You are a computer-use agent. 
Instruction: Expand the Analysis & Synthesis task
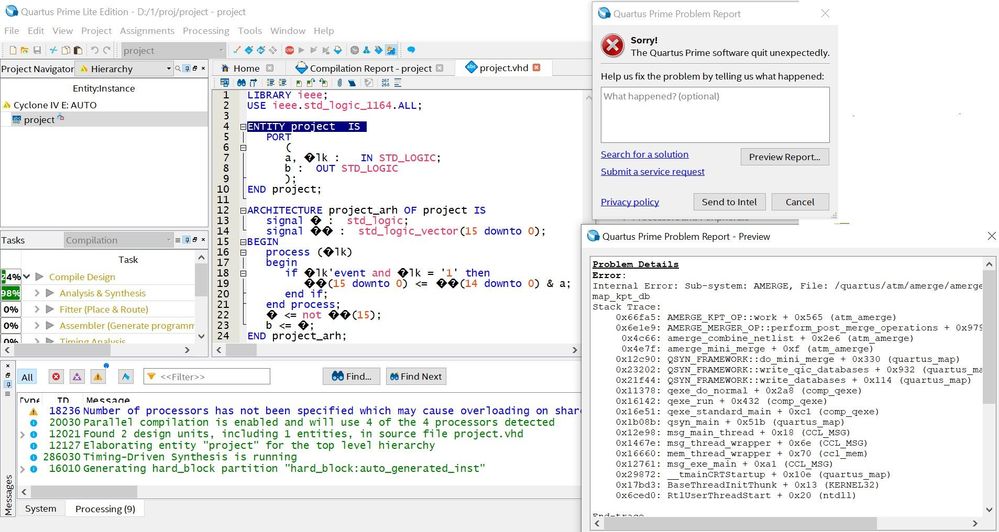coord(37,293)
